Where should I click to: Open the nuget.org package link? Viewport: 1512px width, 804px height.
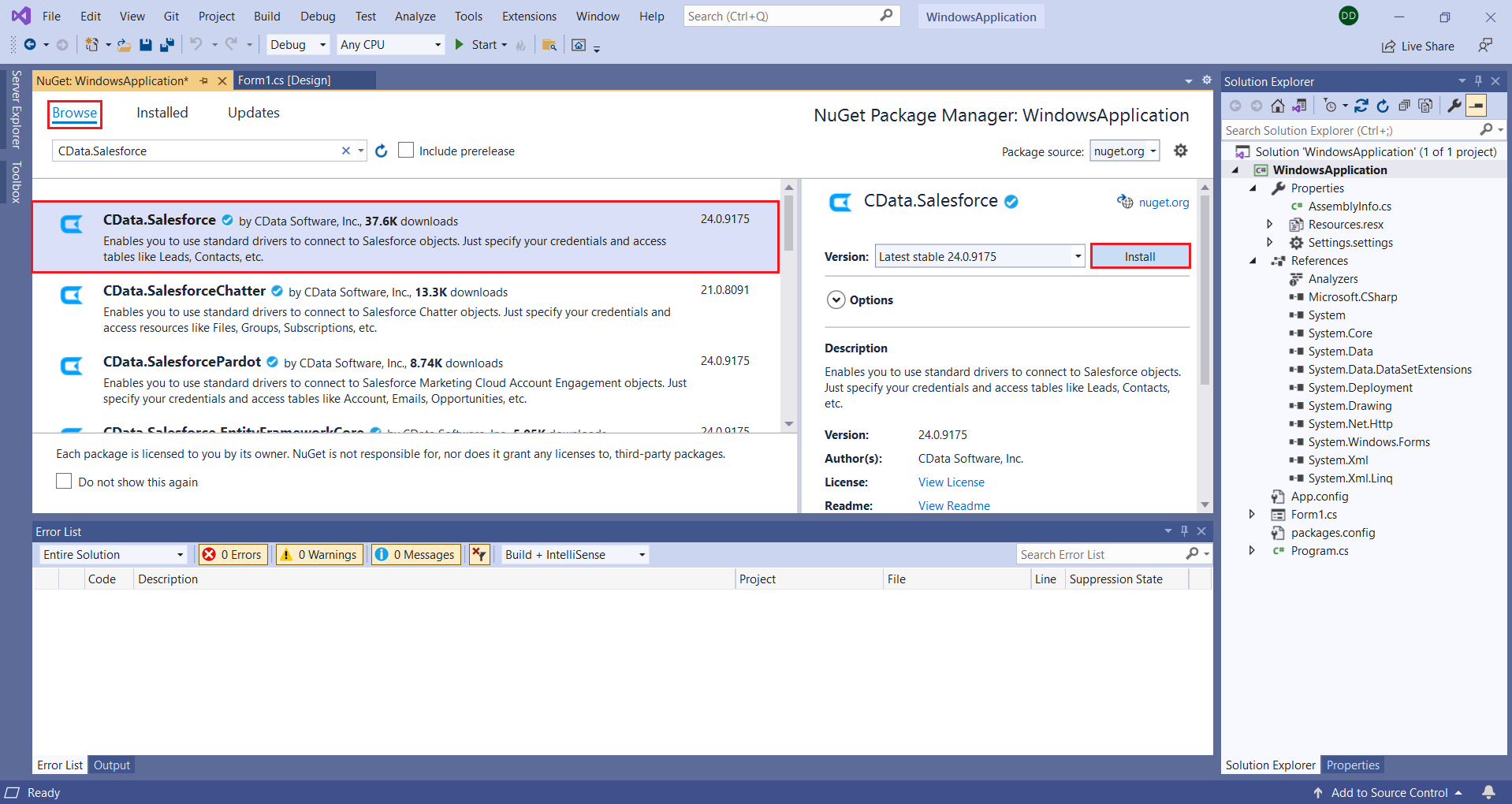pyautogui.click(x=1164, y=202)
